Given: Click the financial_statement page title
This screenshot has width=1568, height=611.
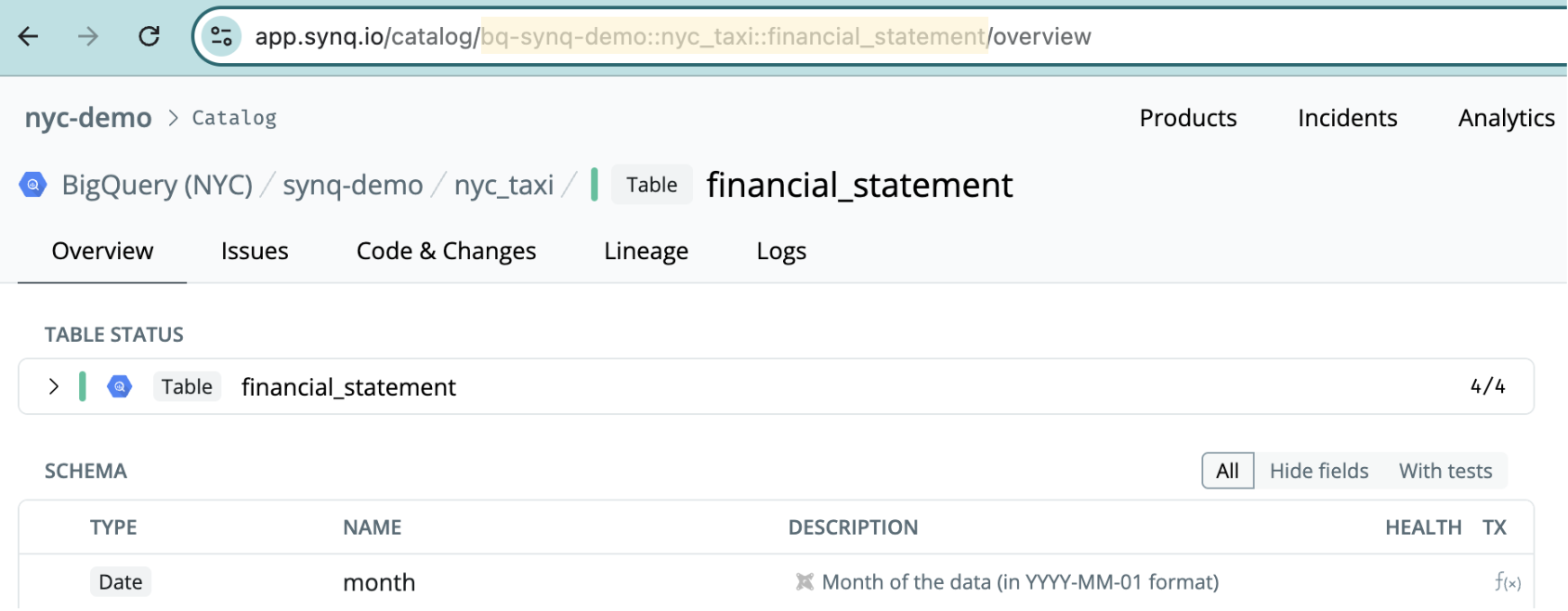Looking at the screenshot, I should (859, 185).
